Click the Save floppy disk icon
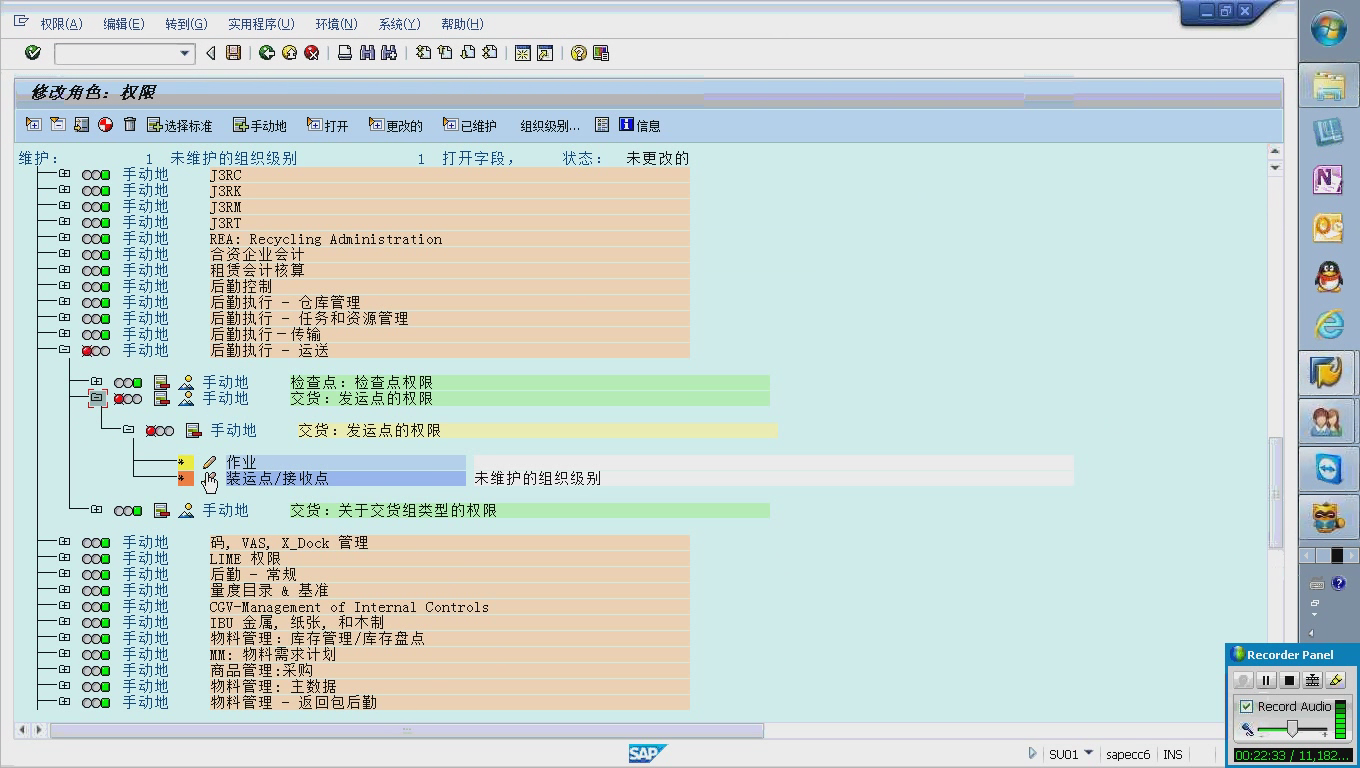The width and height of the screenshot is (1360, 768). click(233, 53)
